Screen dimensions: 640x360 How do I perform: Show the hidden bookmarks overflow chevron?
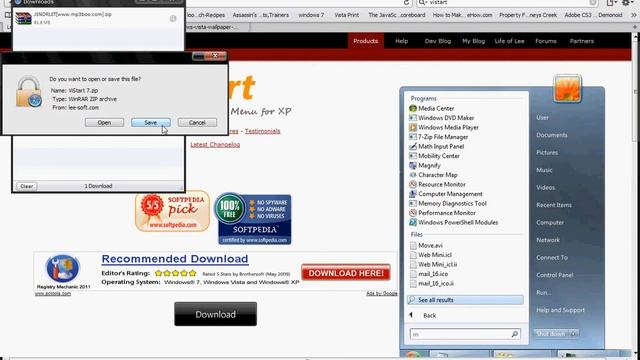(x=633, y=15)
